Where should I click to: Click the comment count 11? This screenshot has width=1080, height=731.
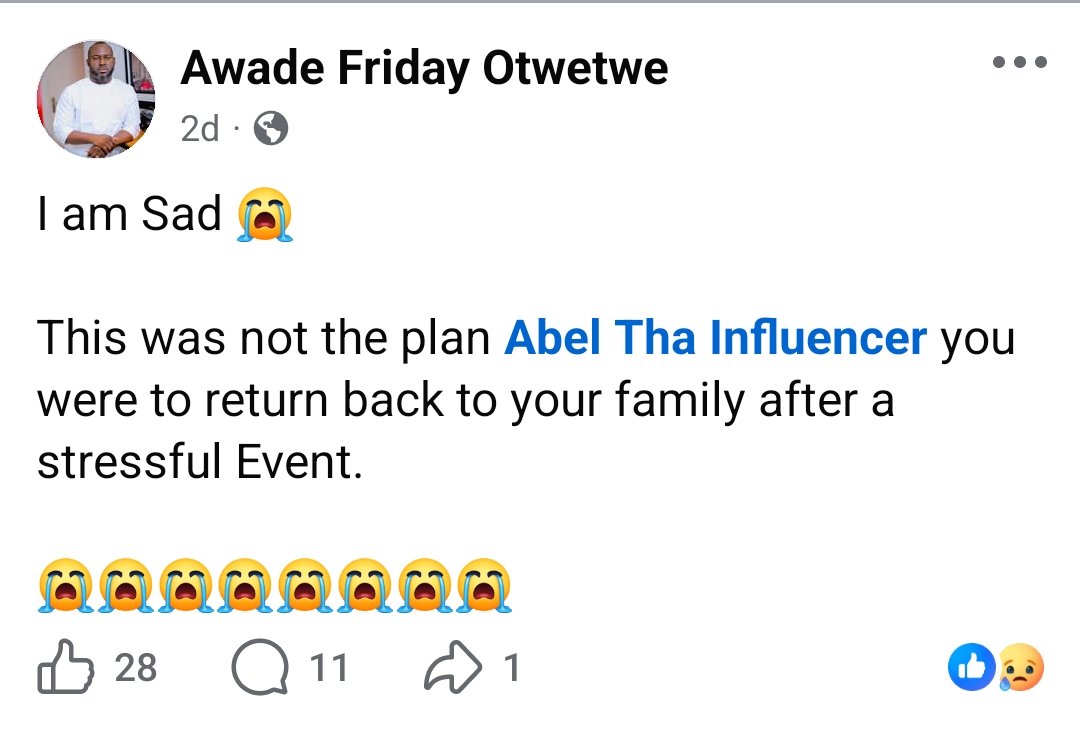pyautogui.click(x=328, y=668)
